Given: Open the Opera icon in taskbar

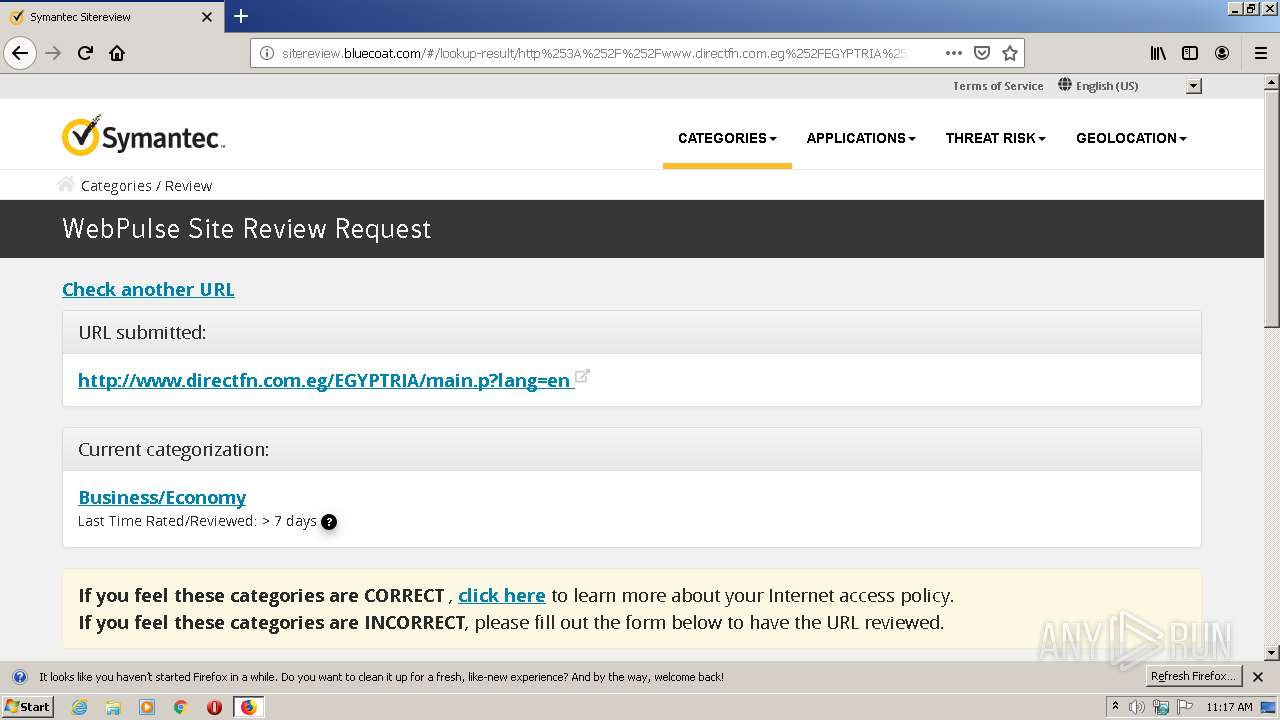Looking at the screenshot, I should point(214,707).
